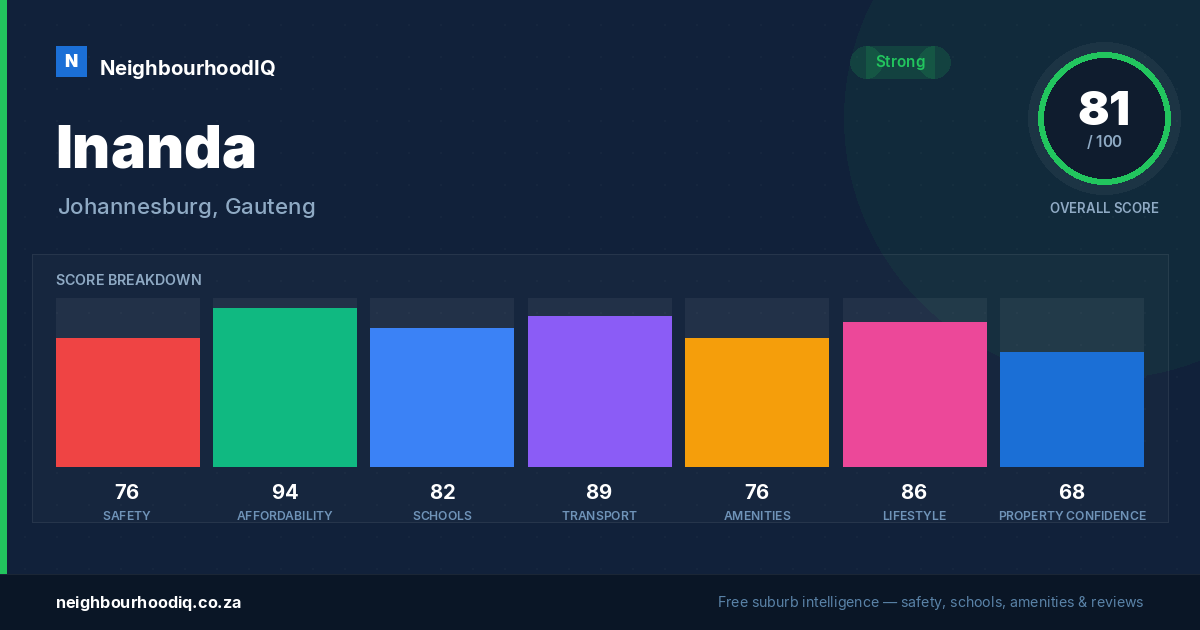Open the neighbourhoodiq.co.za footer link
1200x630 pixels.
[x=148, y=602]
